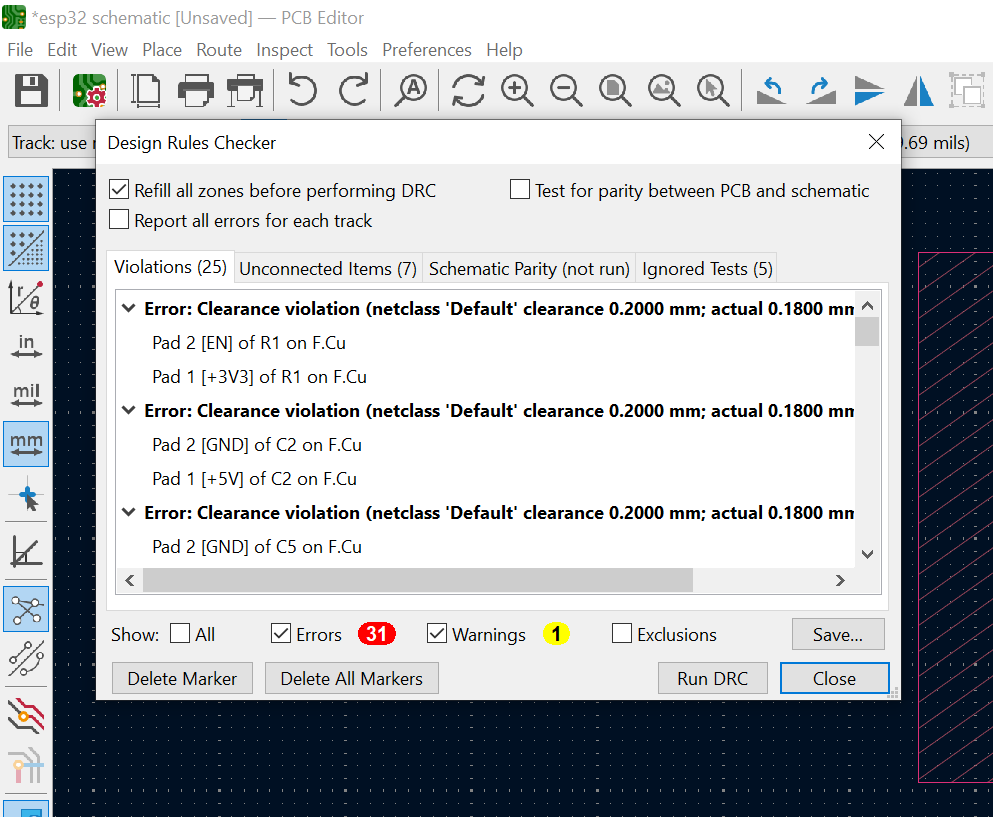This screenshot has height=817, width=993.
Task: Activate the zoom to selection tool
Action: 713,90
